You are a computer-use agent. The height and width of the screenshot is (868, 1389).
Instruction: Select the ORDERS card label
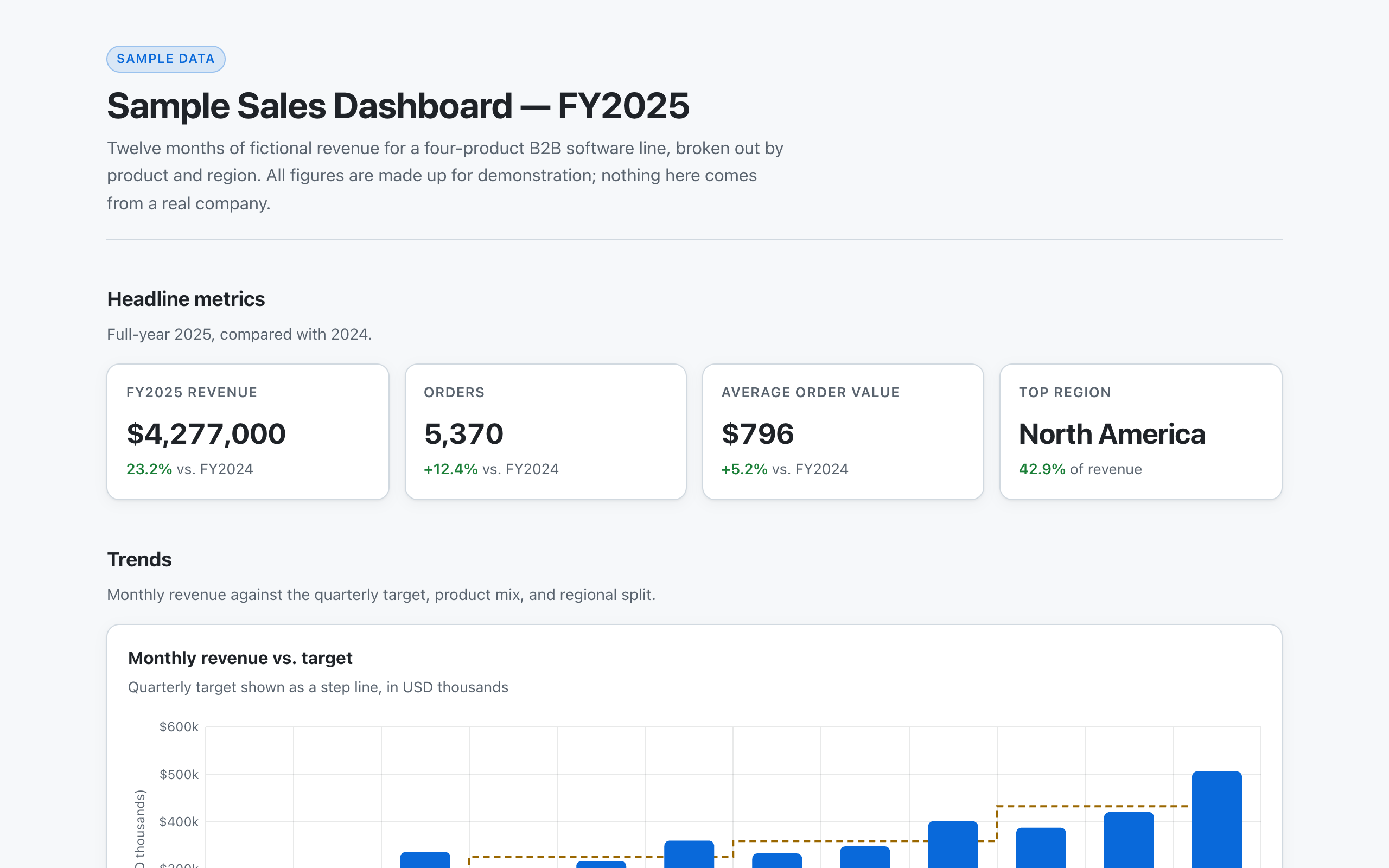coord(454,392)
